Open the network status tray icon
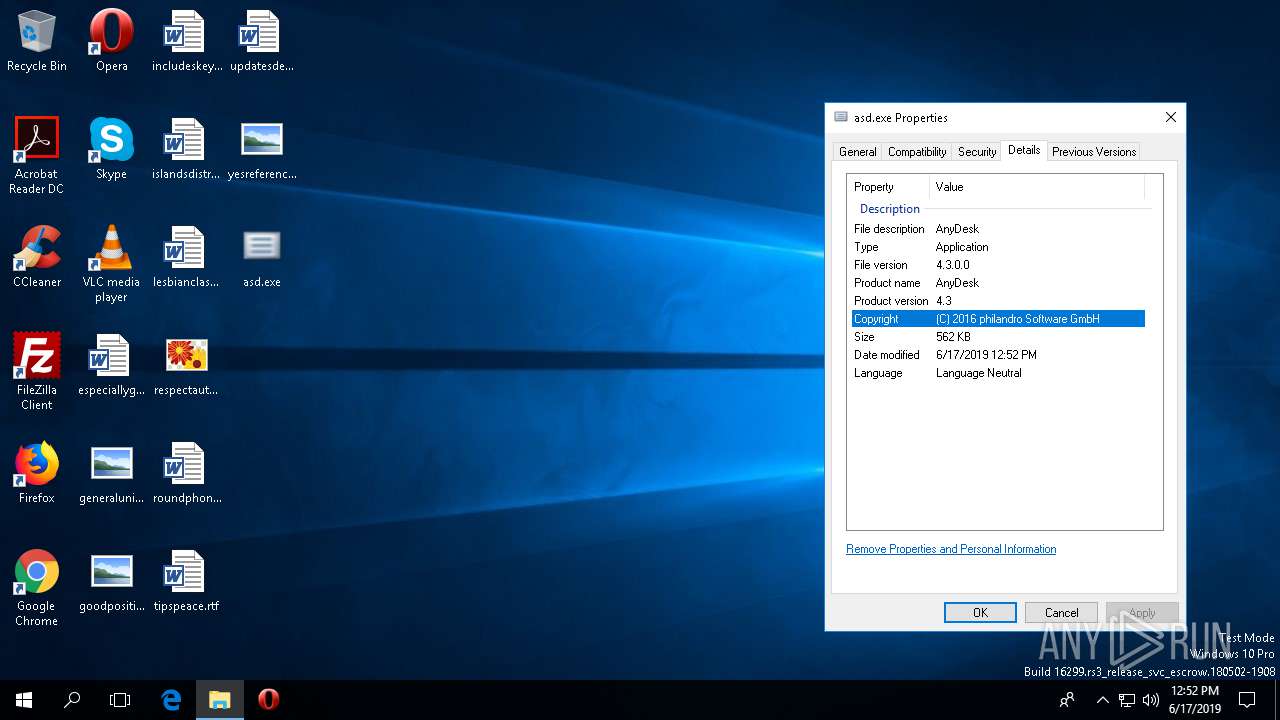This screenshot has width=1280, height=720. pyautogui.click(x=1127, y=700)
